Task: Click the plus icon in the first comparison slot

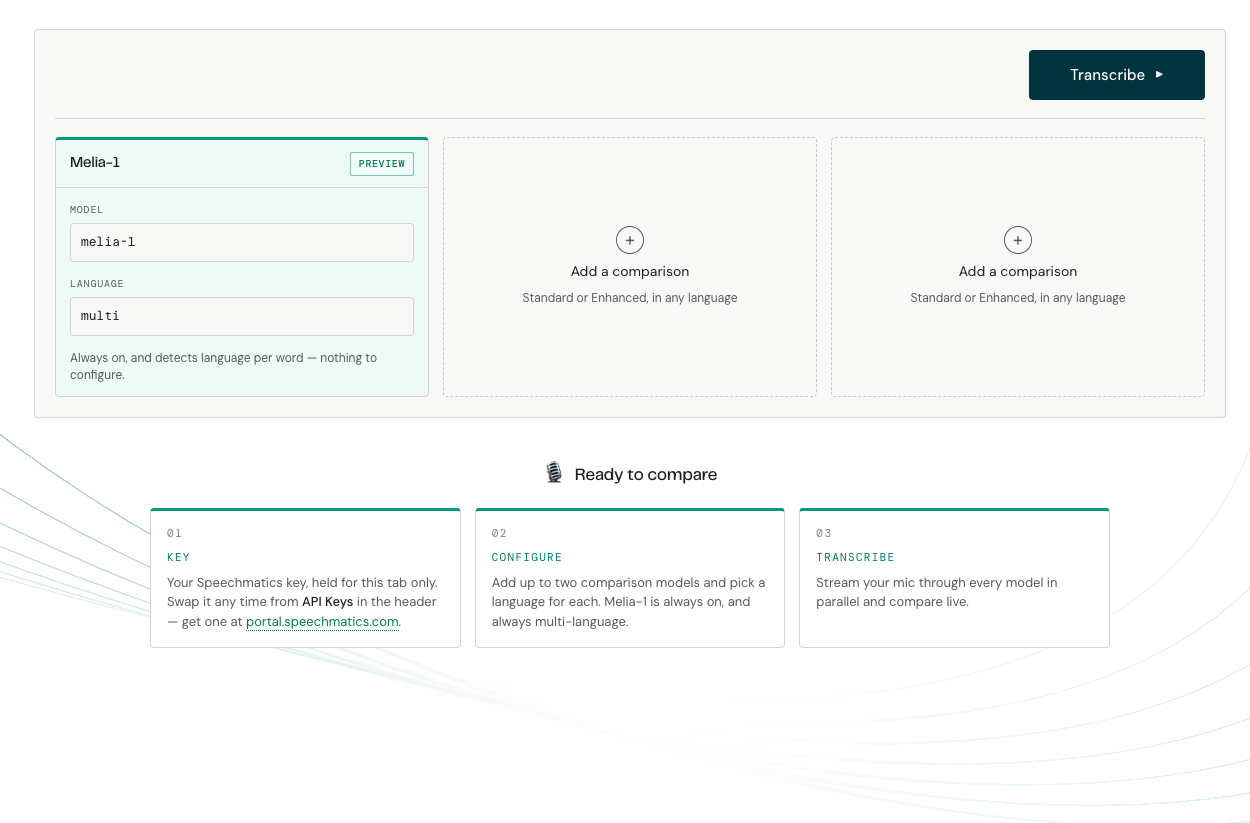Action: (x=630, y=240)
